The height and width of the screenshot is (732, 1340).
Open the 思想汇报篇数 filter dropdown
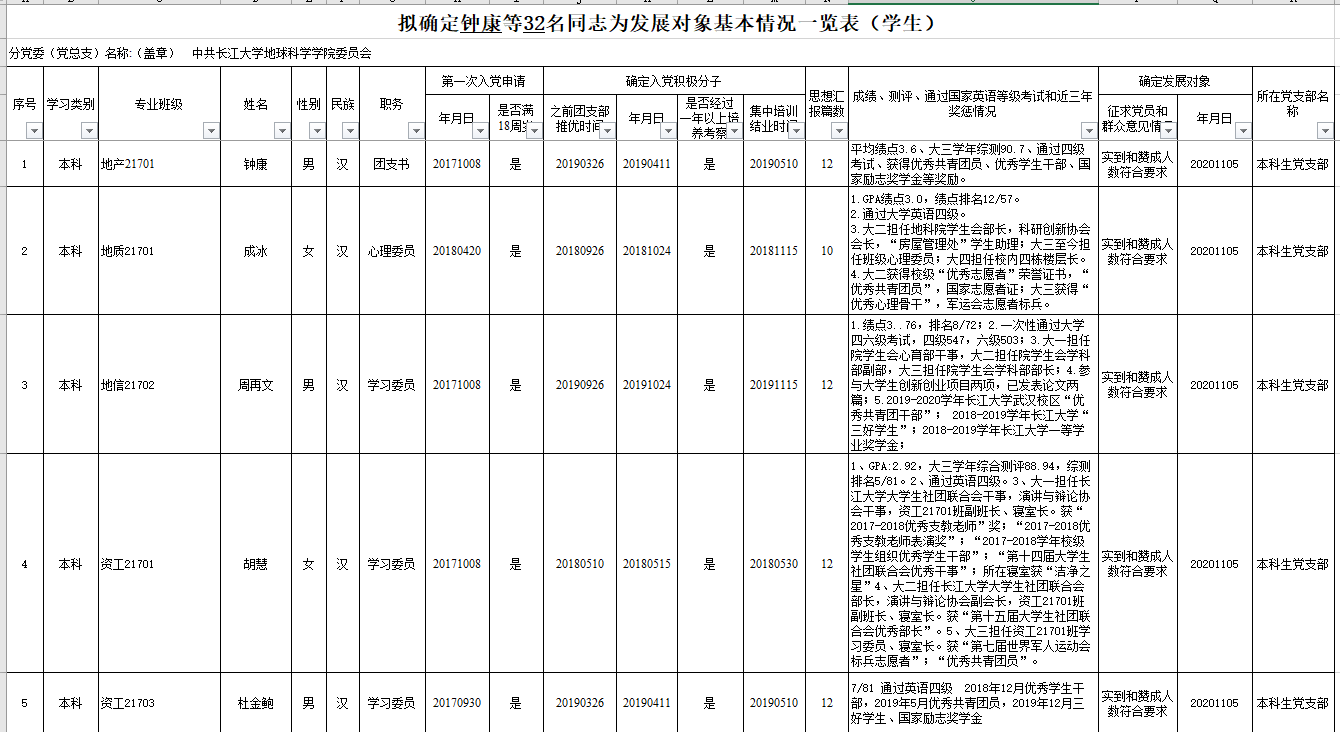click(x=839, y=131)
